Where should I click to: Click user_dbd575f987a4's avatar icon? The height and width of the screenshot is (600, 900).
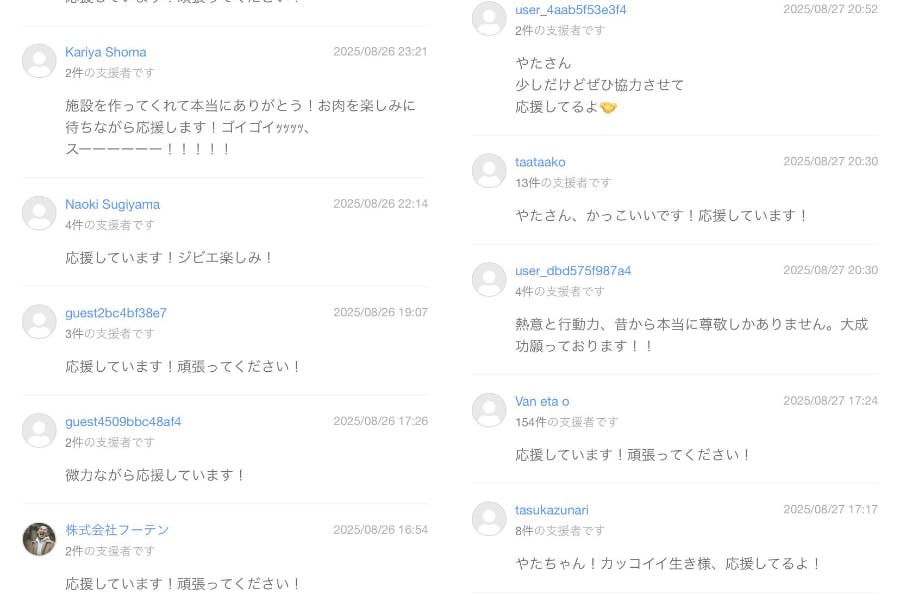coord(489,280)
